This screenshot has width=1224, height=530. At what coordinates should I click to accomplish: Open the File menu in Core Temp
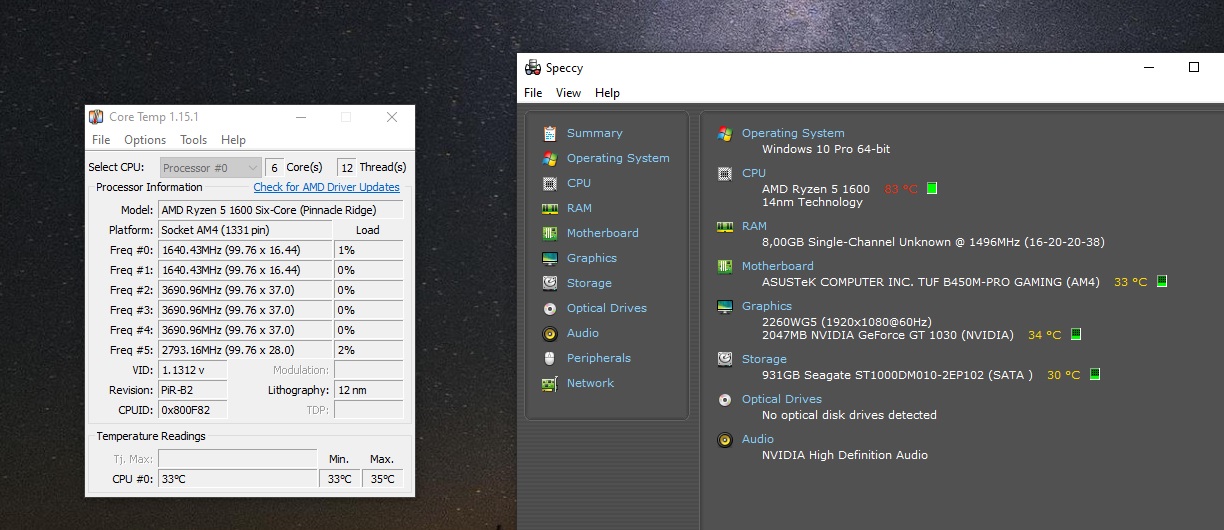pos(101,140)
